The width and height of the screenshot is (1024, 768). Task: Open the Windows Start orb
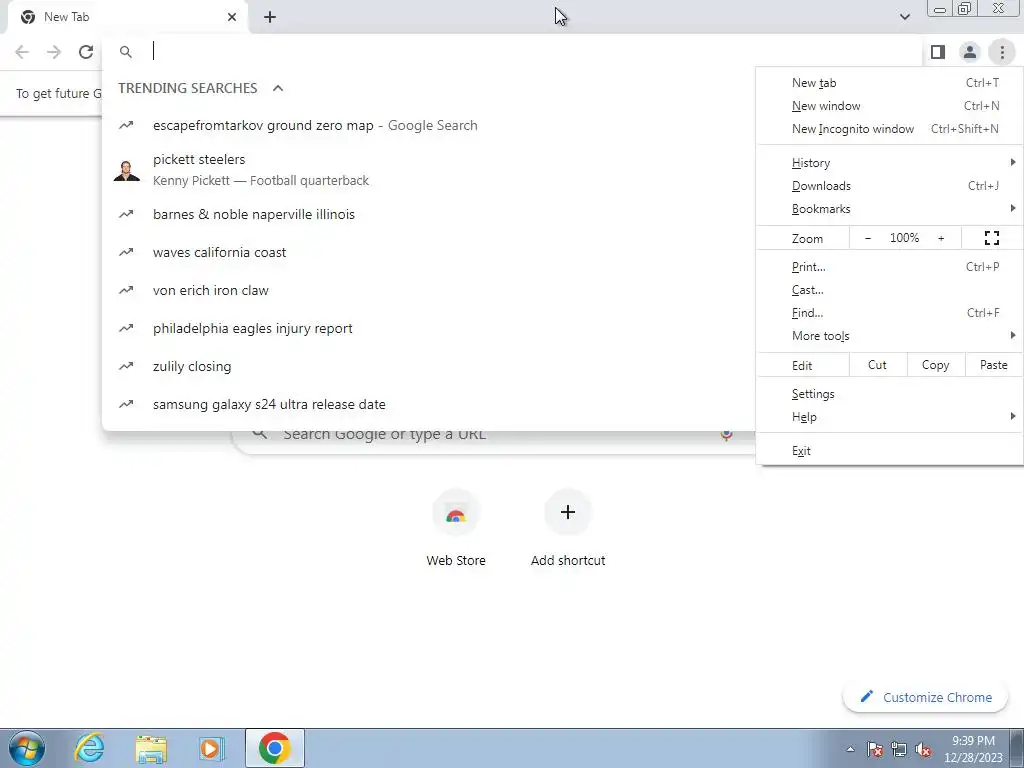click(x=27, y=748)
